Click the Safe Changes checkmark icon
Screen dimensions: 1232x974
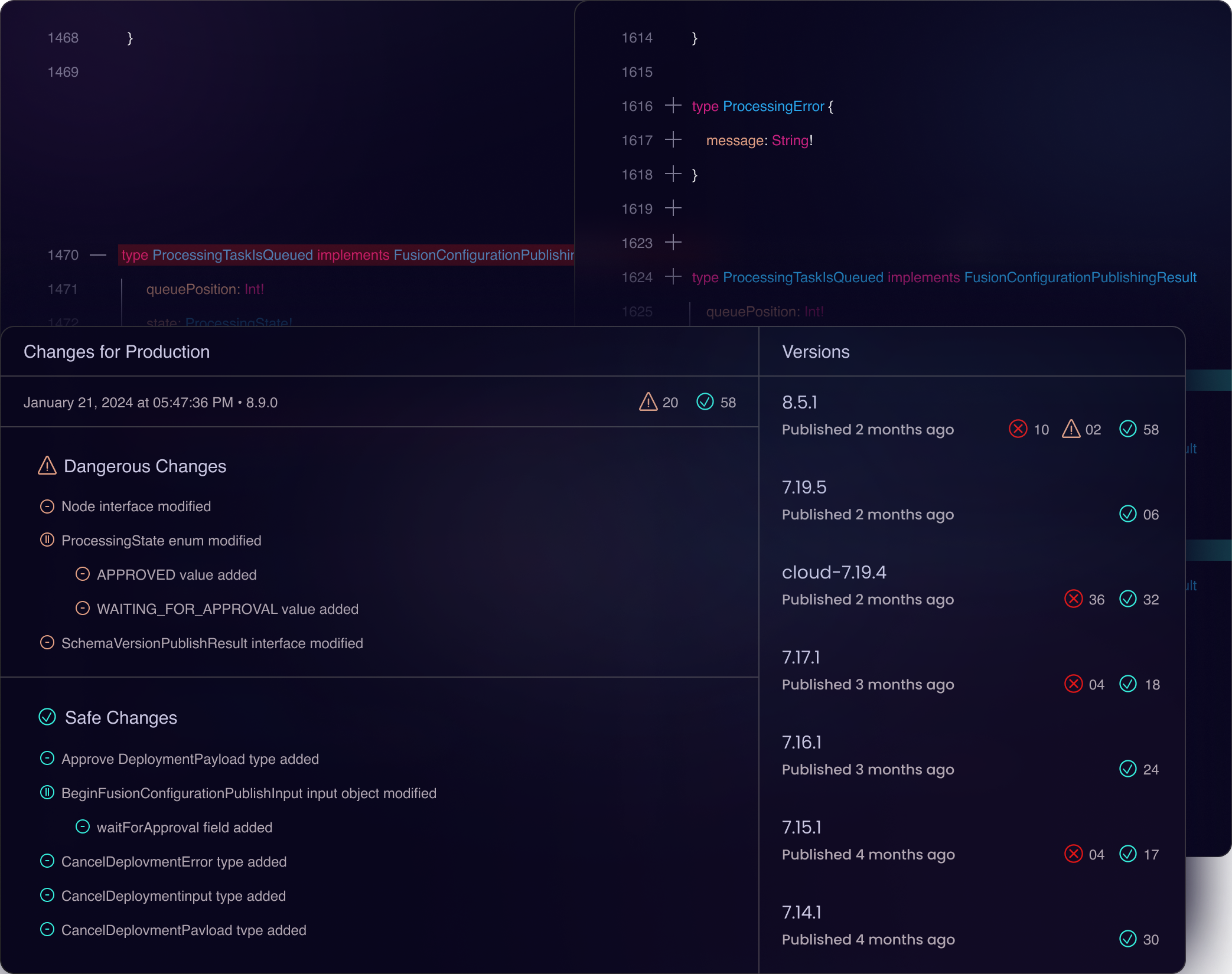(47, 717)
